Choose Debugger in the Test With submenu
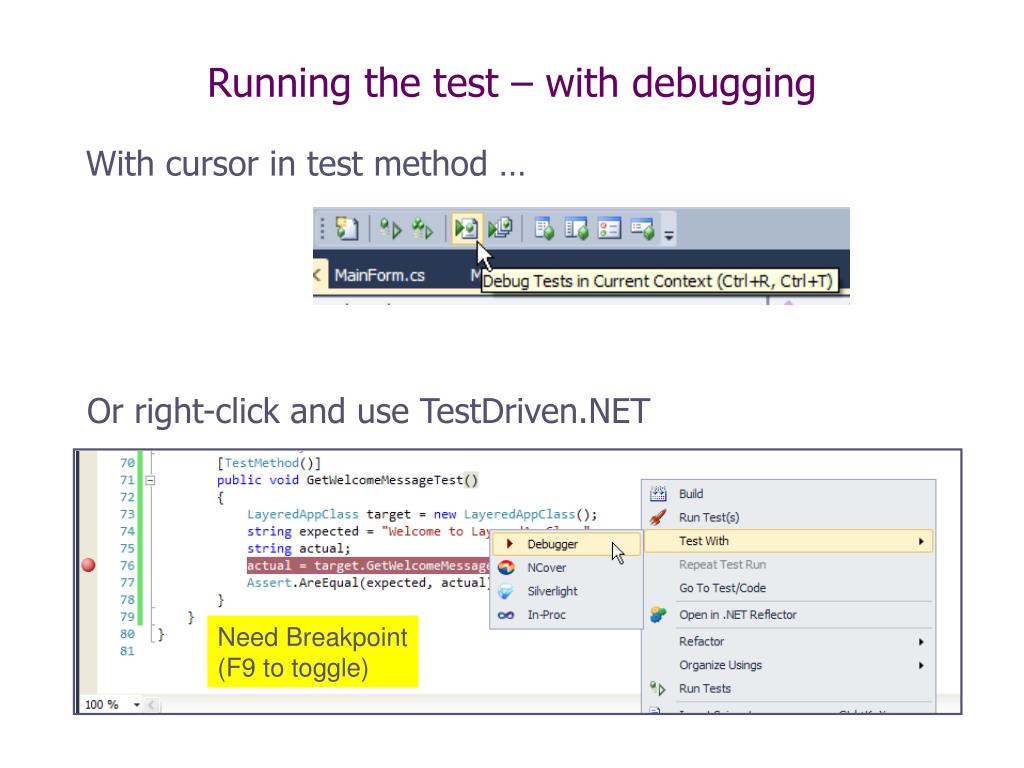Viewport: 1024px width, 768px height. coord(566,544)
